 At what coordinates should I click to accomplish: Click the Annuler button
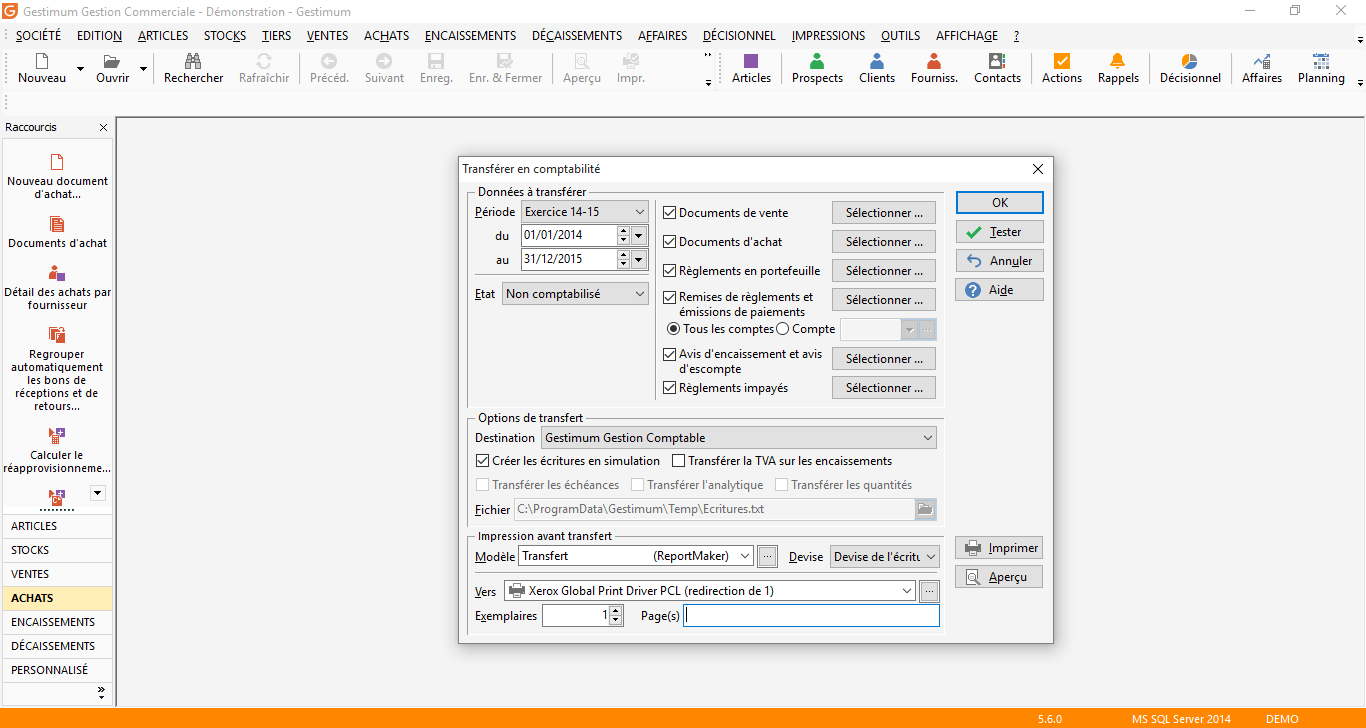(1000, 261)
